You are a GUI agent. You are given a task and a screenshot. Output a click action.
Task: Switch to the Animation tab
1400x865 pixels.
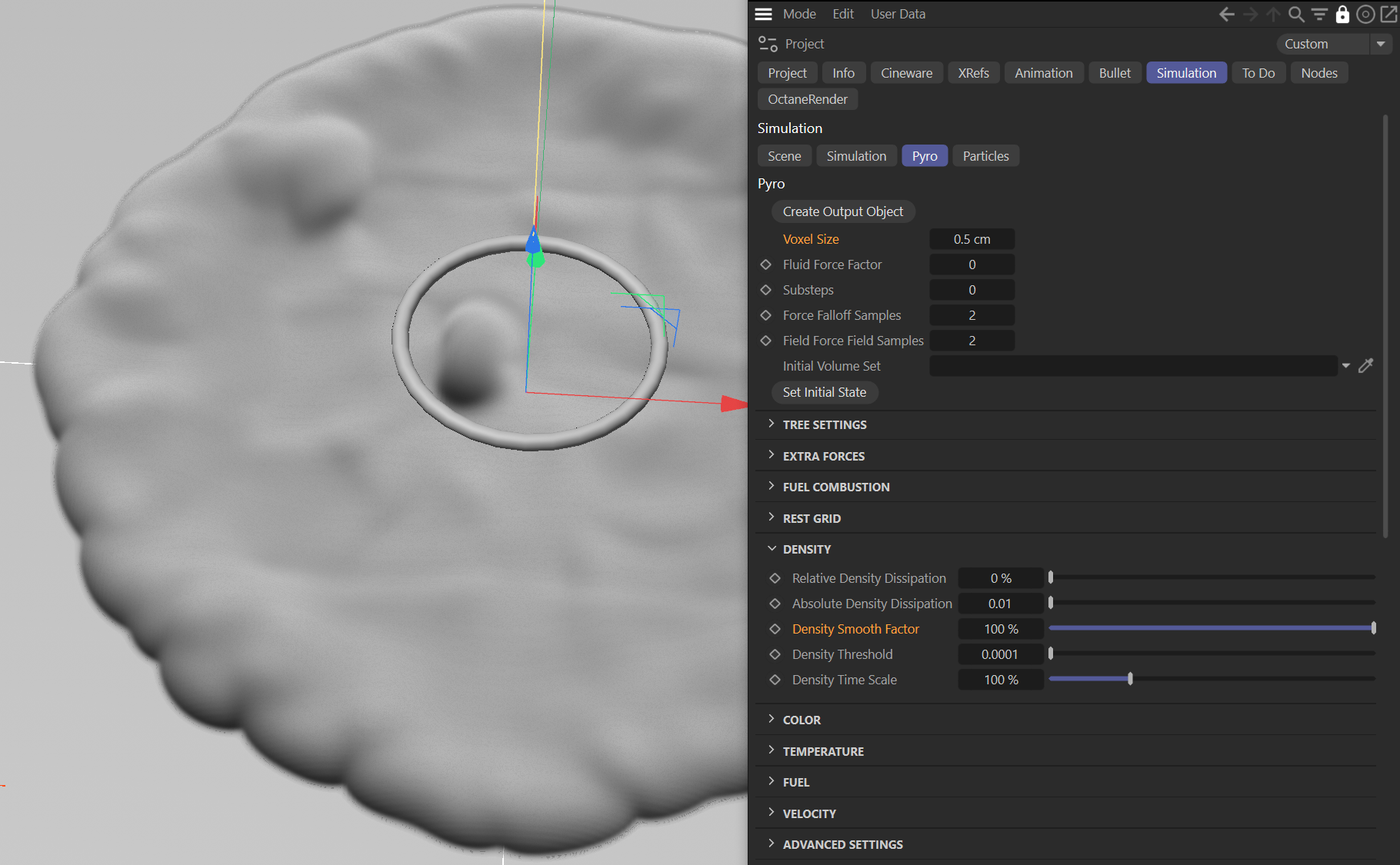[x=1043, y=73]
